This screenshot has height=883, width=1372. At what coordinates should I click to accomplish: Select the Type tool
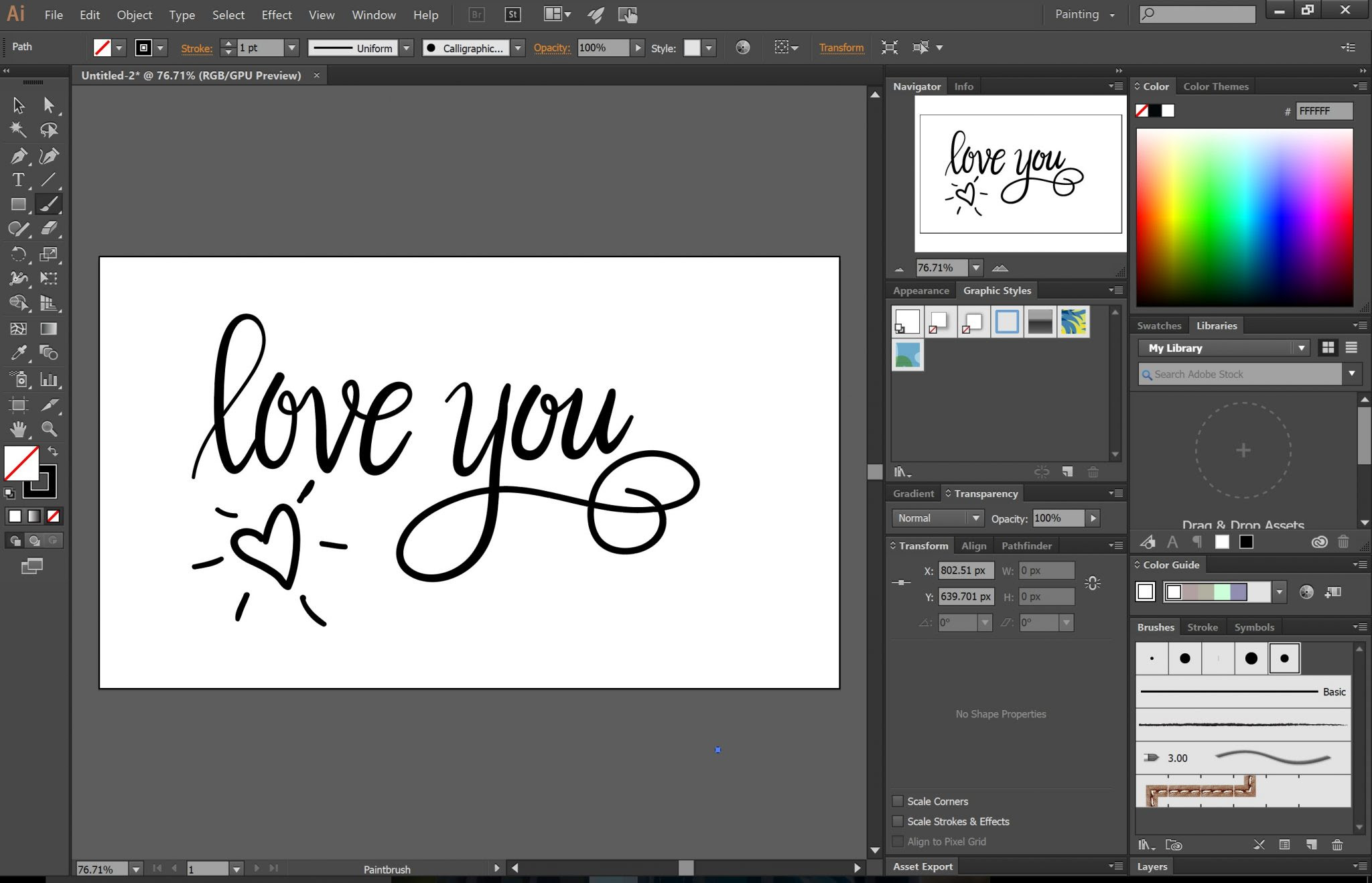coord(18,180)
